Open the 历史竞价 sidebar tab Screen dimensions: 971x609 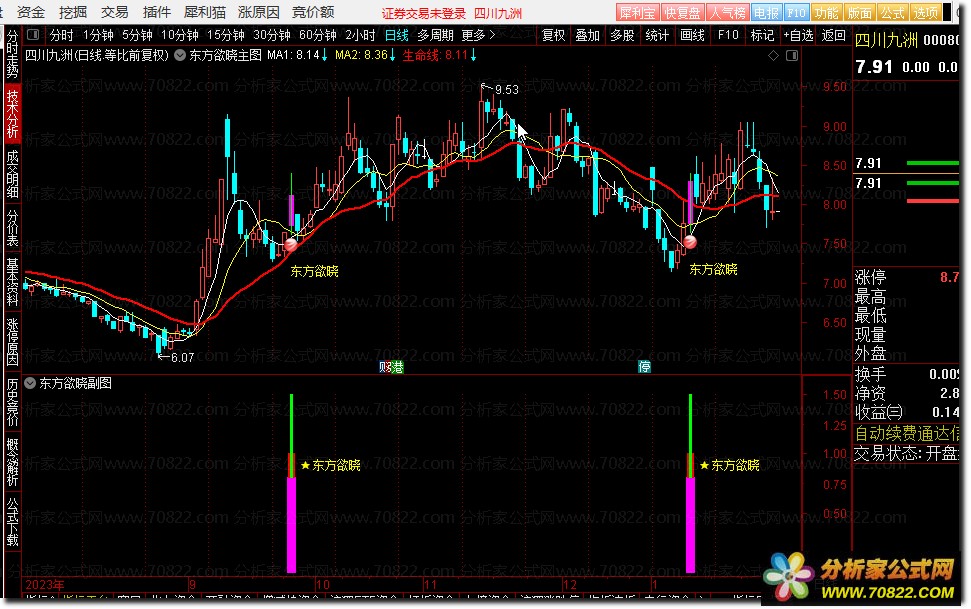pos(12,401)
